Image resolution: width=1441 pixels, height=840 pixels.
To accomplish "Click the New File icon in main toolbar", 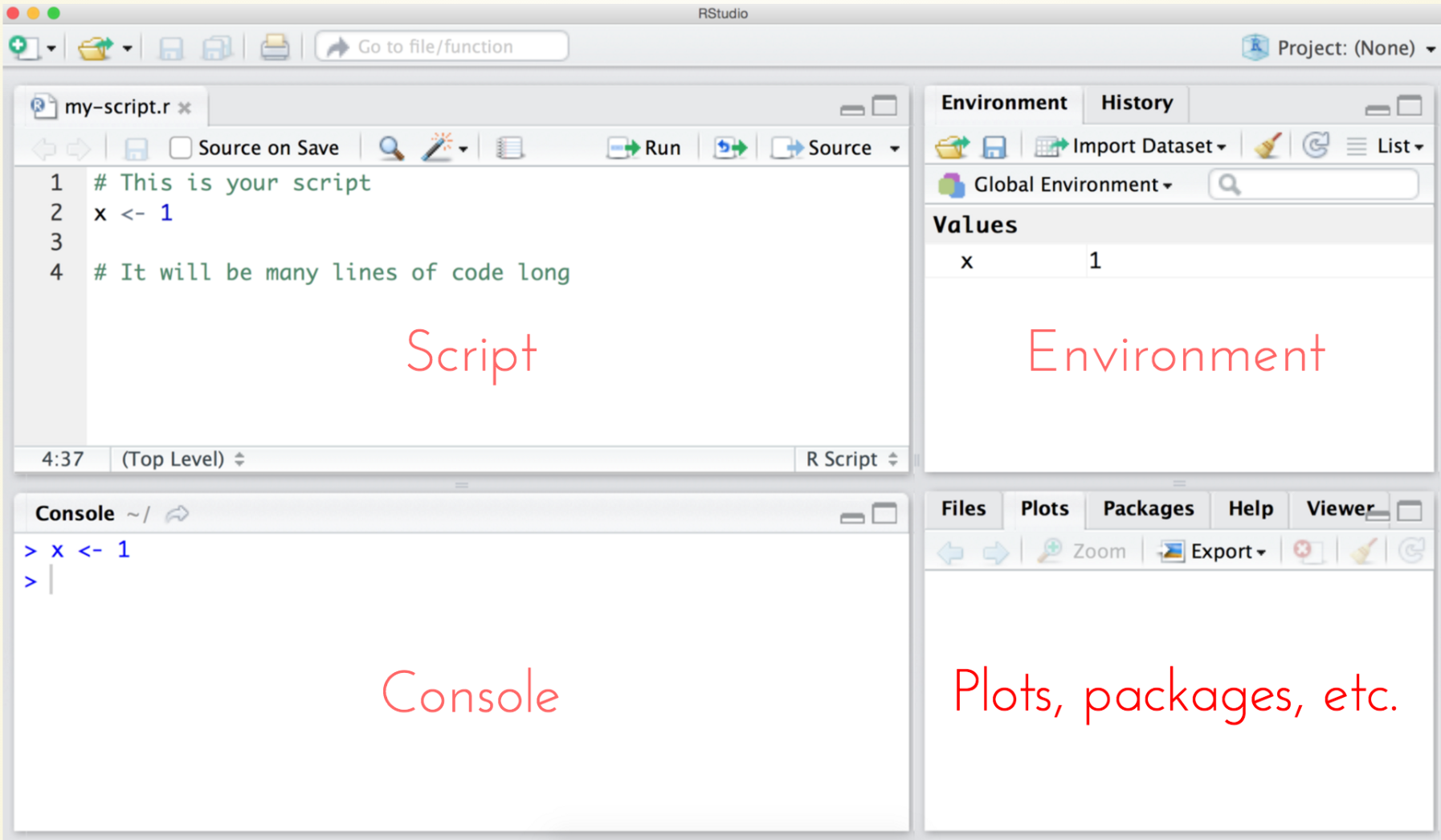I will pos(22,47).
